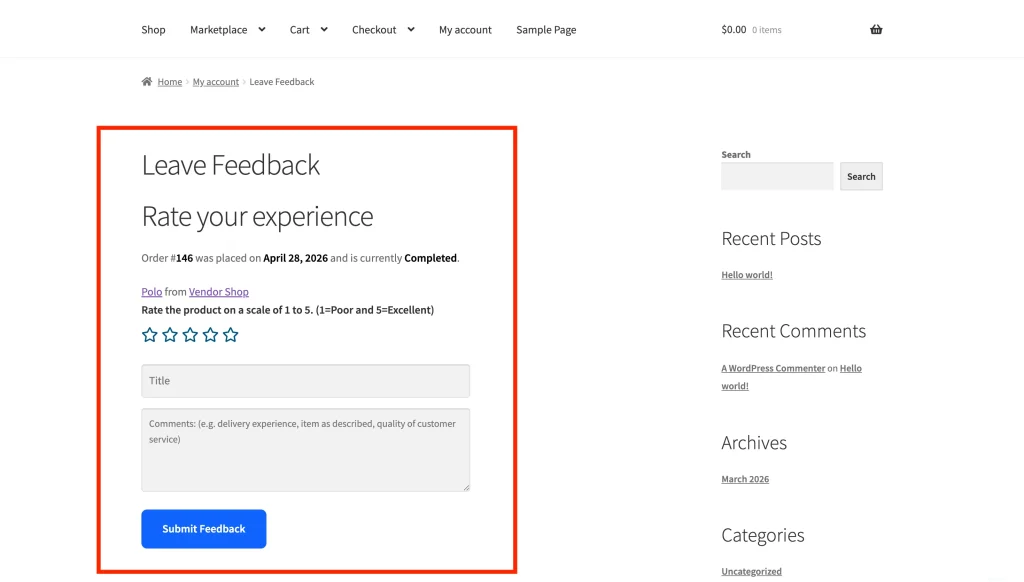Open A WordPress Commenter link
Screen dimensions: 1024x582
click(x=773, y=368)
